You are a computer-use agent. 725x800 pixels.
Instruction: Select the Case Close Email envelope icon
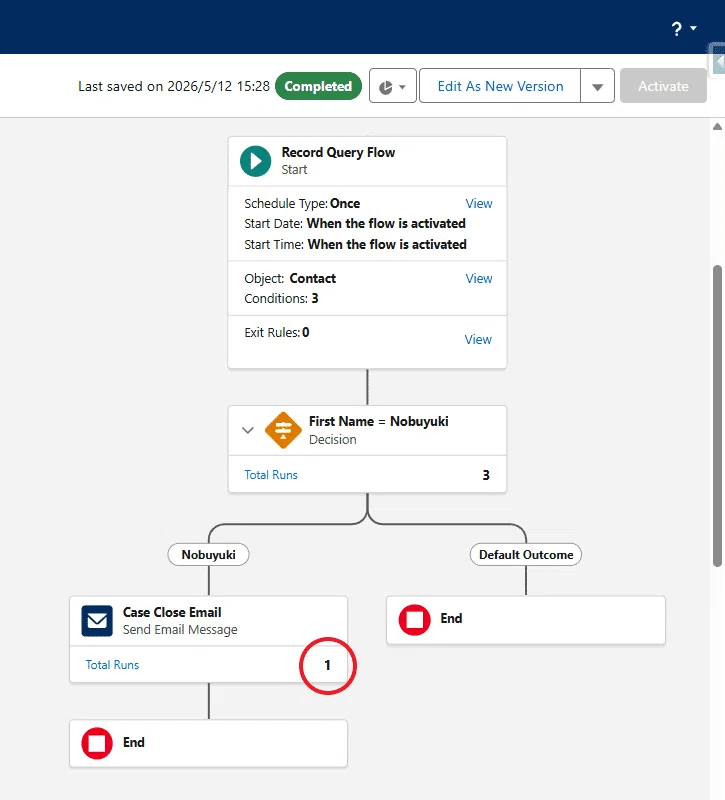coord(97,620)
